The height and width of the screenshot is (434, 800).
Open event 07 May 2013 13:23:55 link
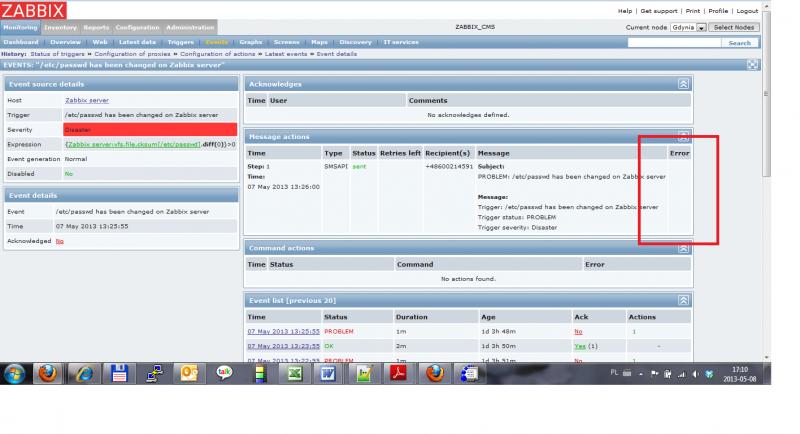[x=284, y=346]
